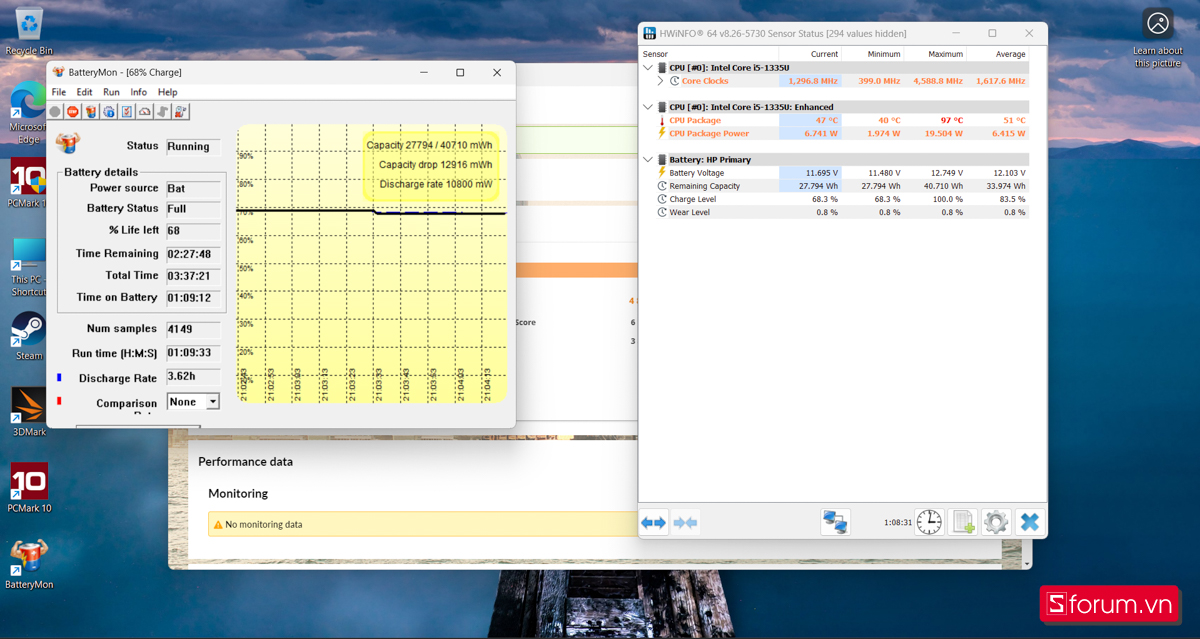Click the grey arrow icon in BatteryMon toolbar
This screenshot has width=1200, height=639.
click(x=163, y=112)
